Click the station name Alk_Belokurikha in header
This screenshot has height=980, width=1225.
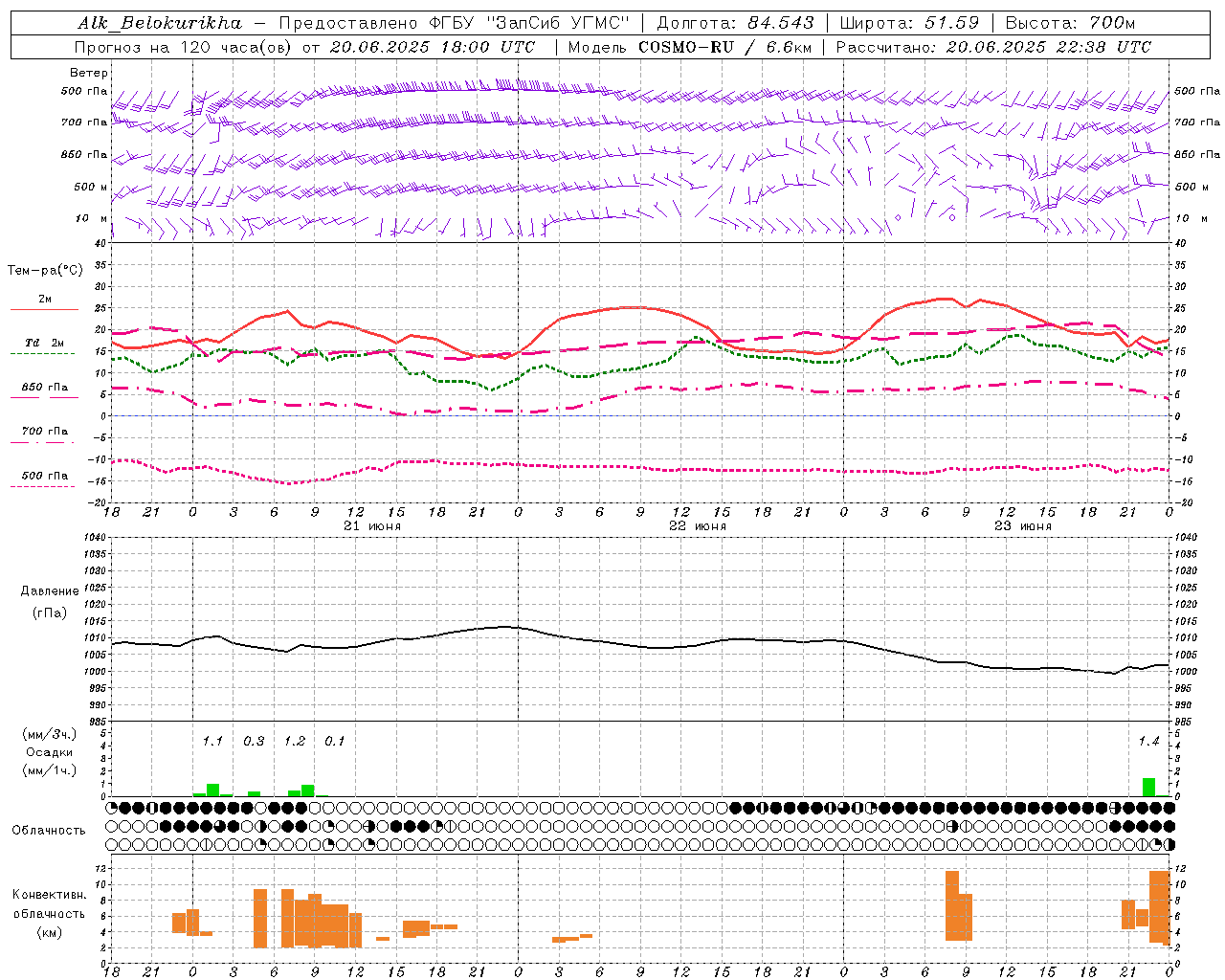[161, 23]
